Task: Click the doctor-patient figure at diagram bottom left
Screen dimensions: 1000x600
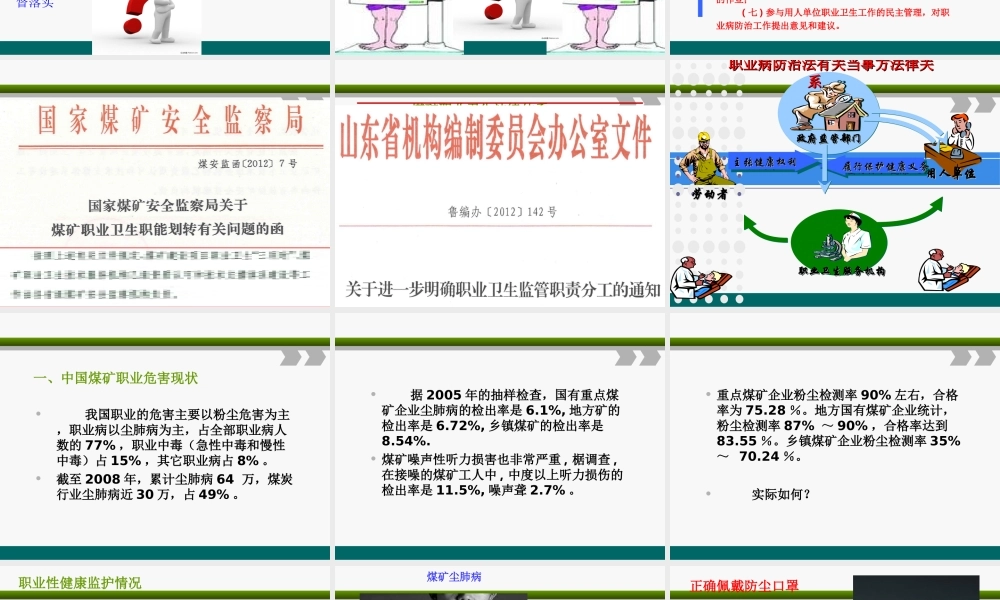Action: (700, 278)
